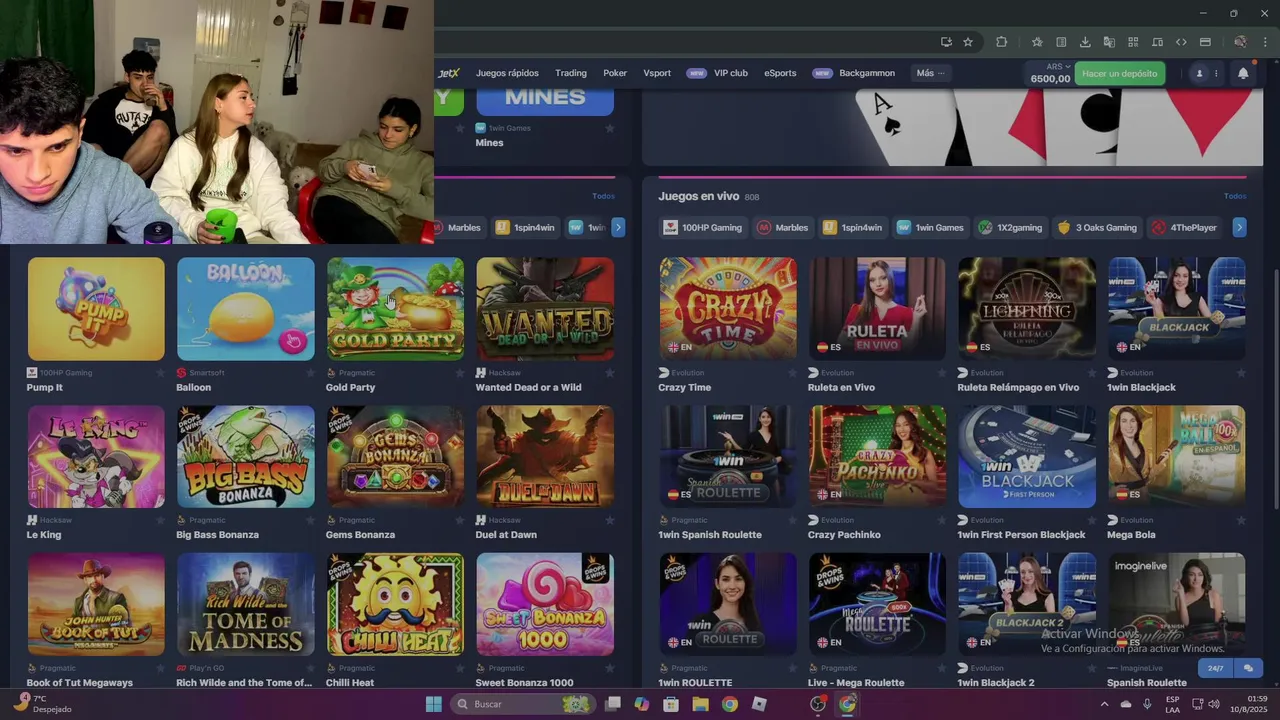Open the Poker tab

tap(615, 73)
